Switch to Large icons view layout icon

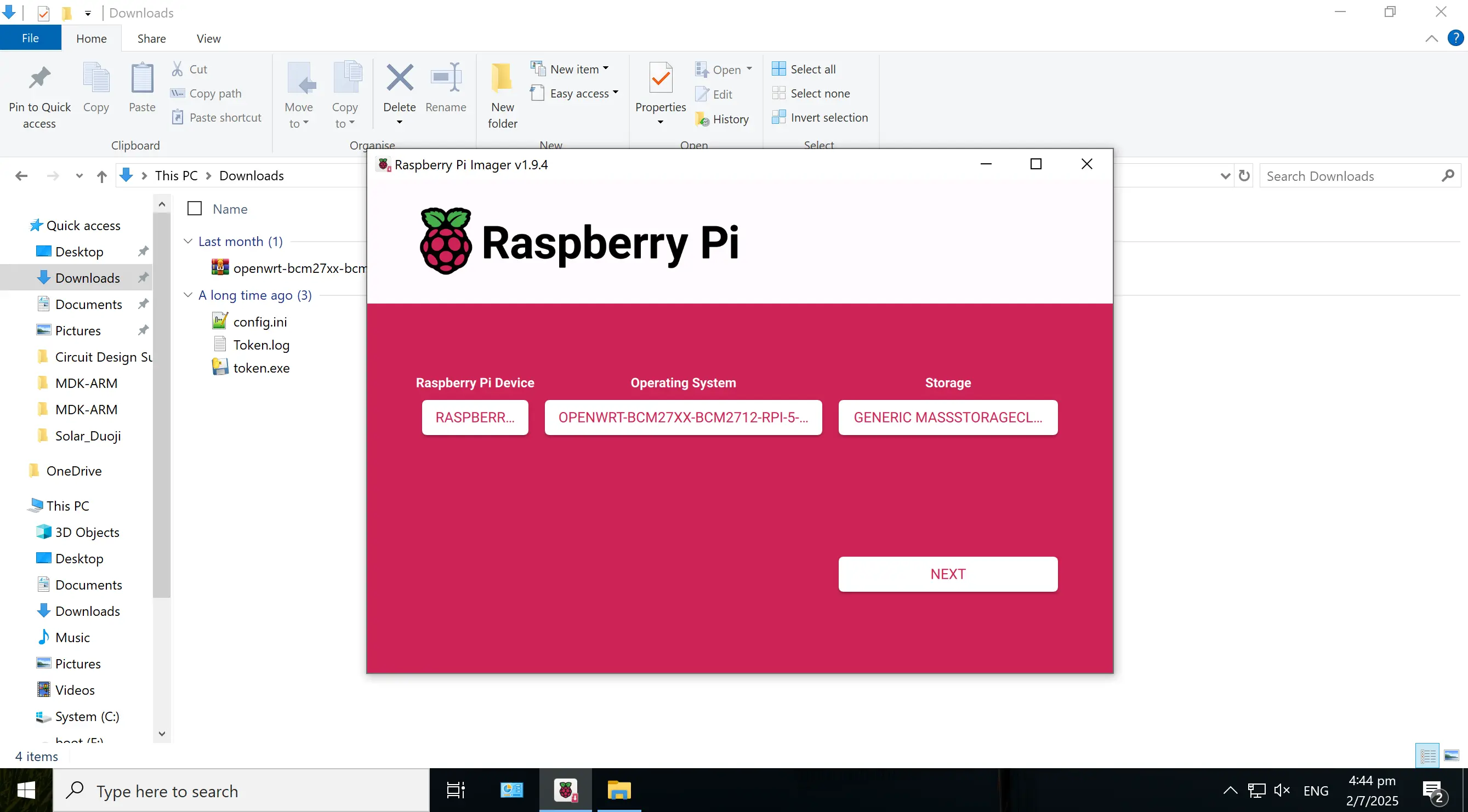point(1452,756)
